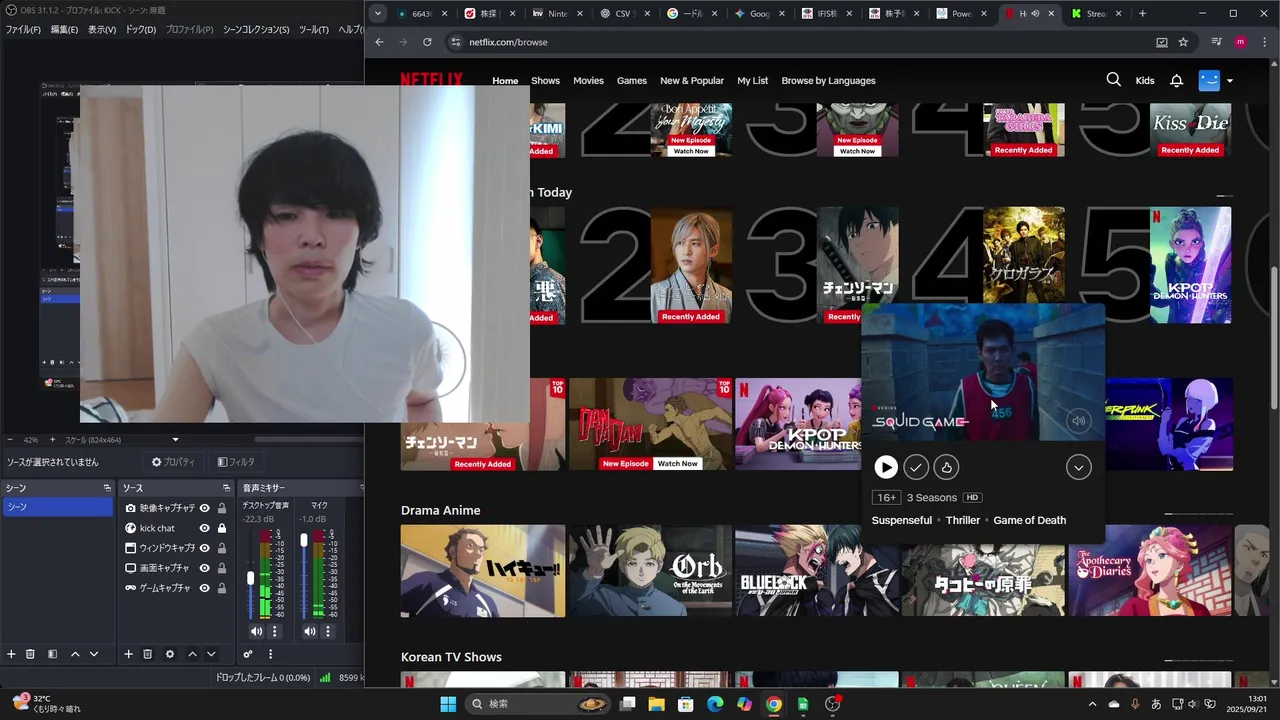Rate Squid Game with thumbs up

tap(946, 467)
